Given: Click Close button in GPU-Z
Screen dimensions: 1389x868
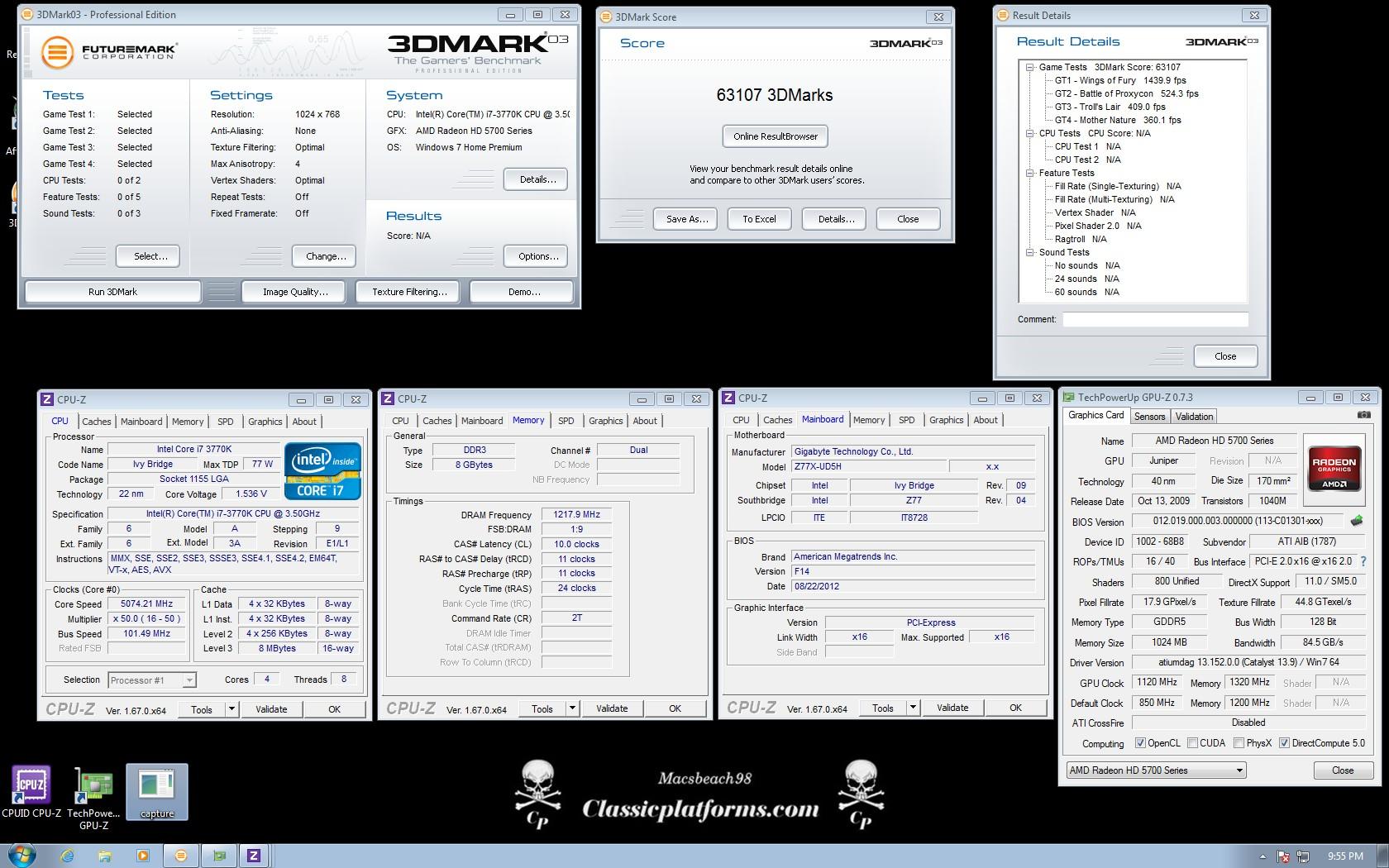Looking at the screenshot, I should point(1343,770).
